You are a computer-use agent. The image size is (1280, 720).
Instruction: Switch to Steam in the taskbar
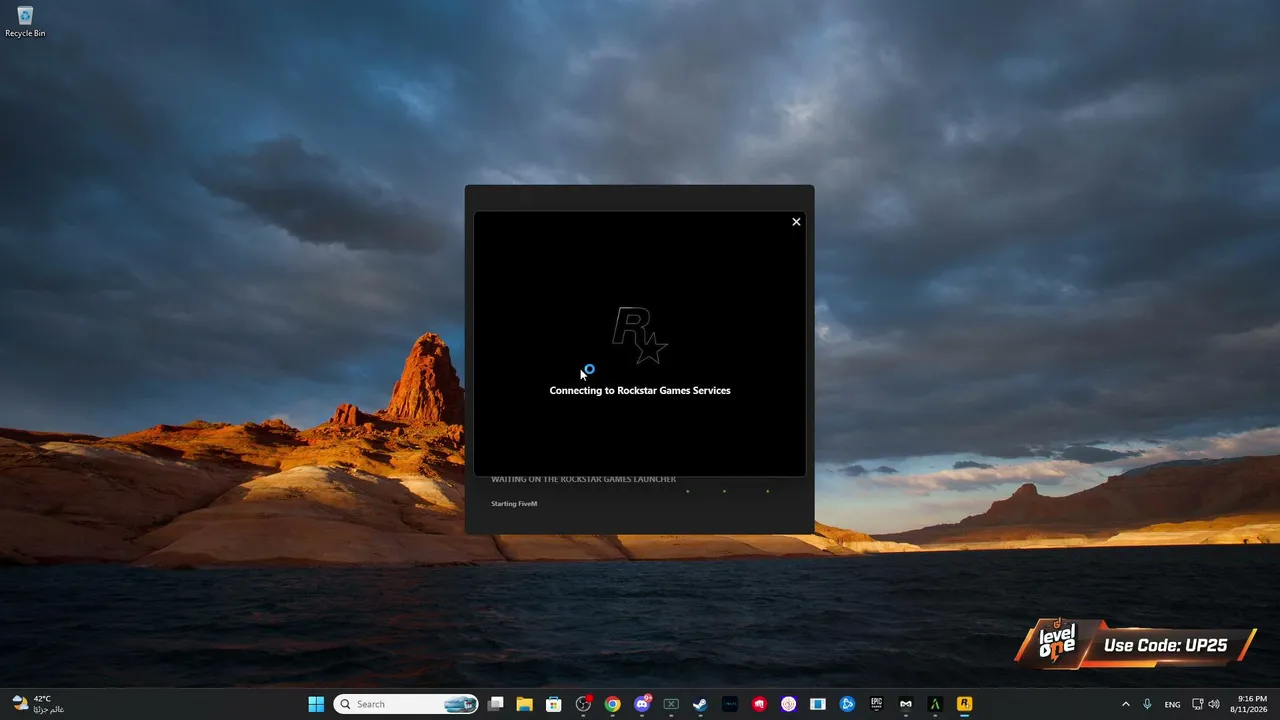(x=700, y=704)
